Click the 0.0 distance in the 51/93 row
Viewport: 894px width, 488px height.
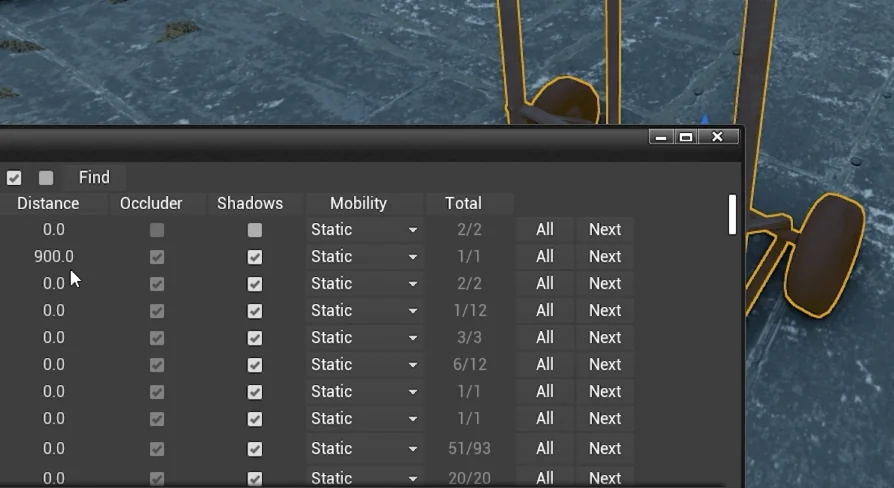(54, 448)
